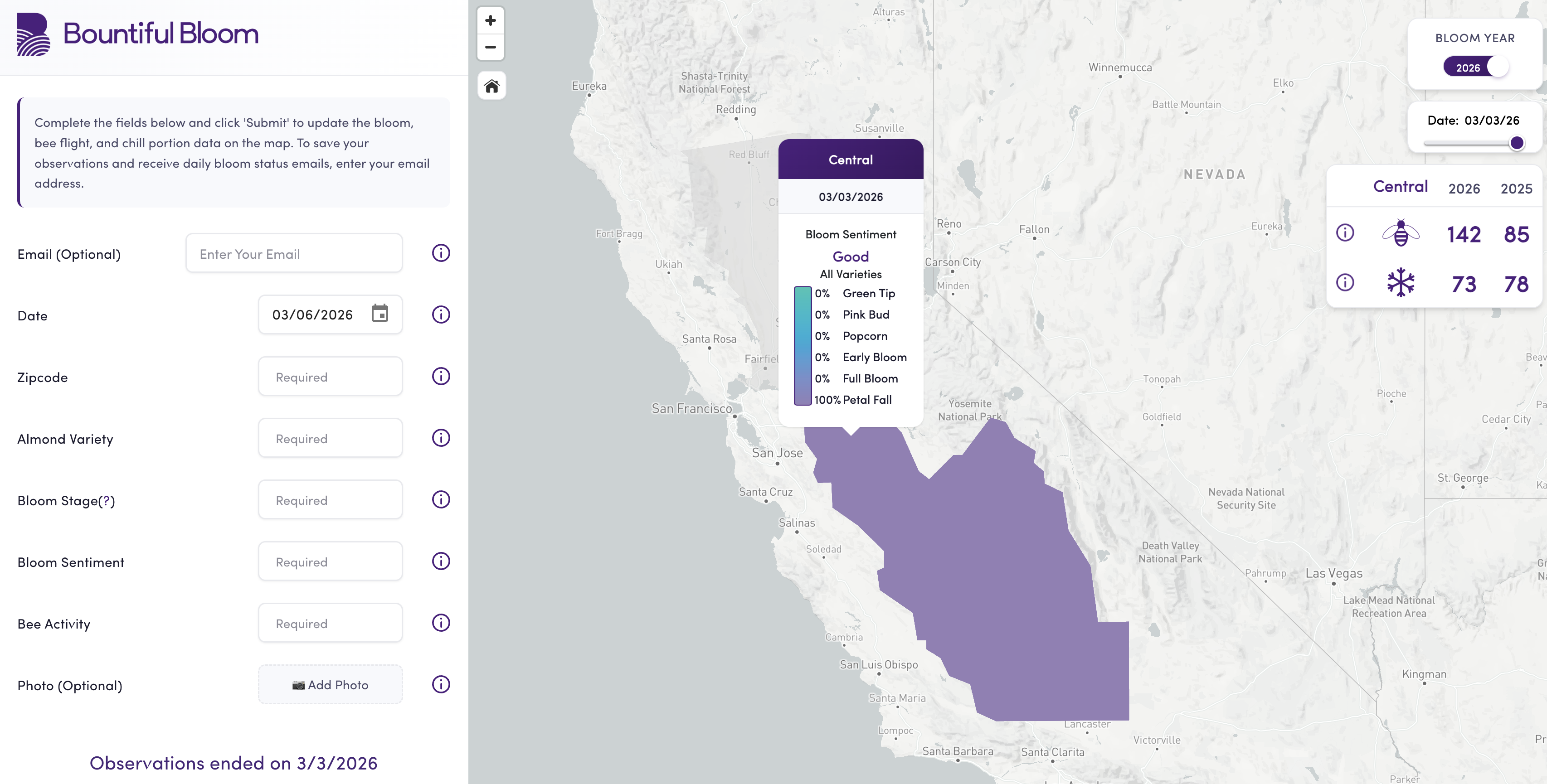
Task: Click the date slider handle
Action: [1516, 143]
